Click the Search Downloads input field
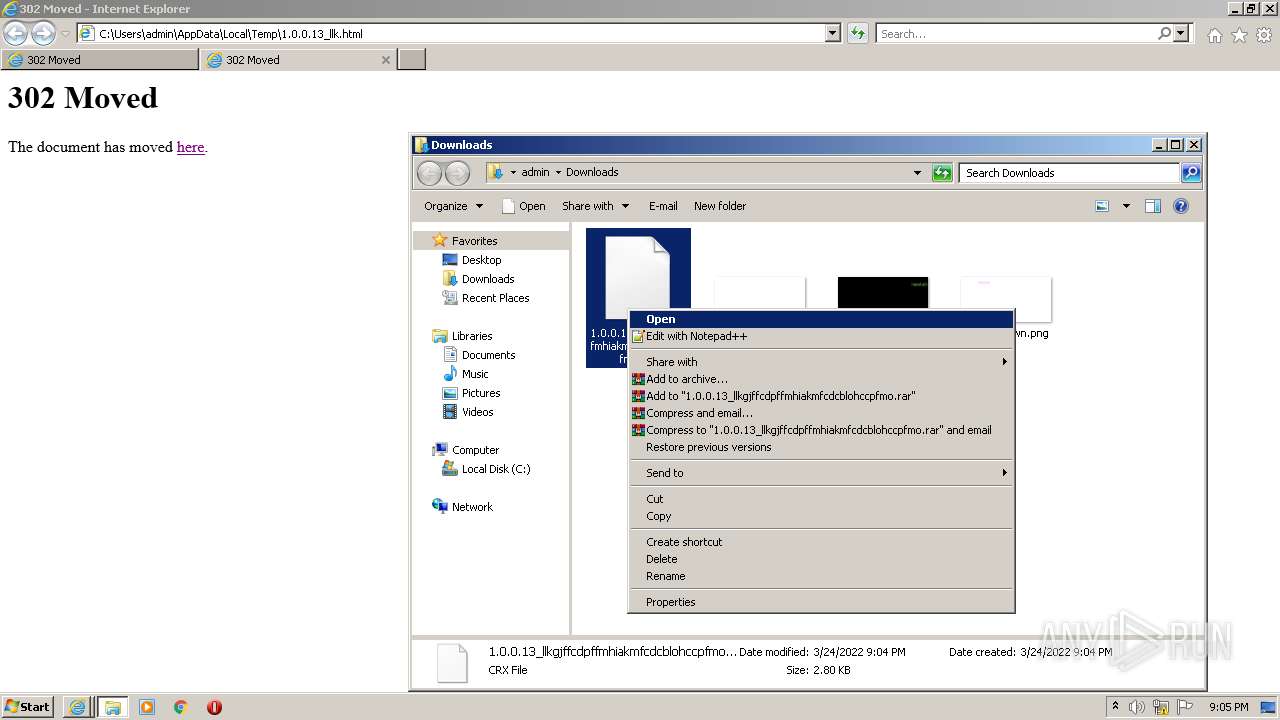 click(x=1069, y=173)
